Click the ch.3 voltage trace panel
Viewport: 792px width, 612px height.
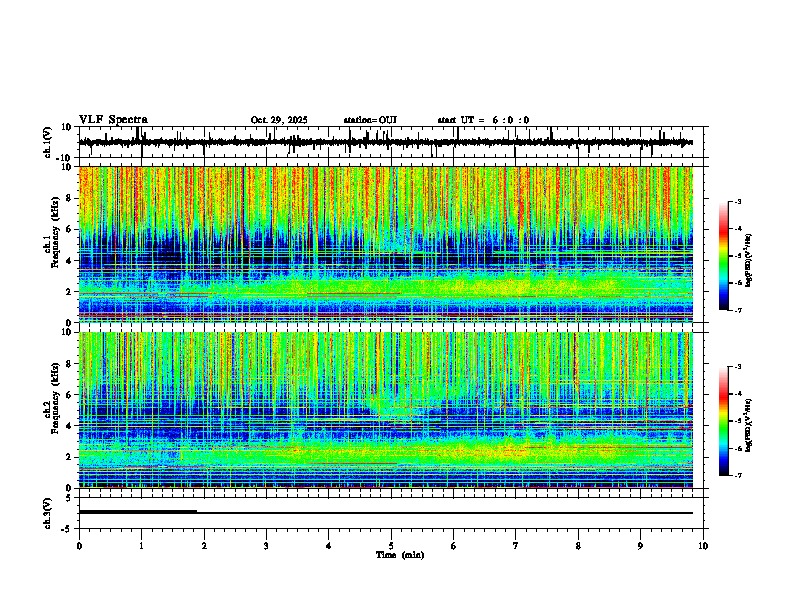coord(393,513)
